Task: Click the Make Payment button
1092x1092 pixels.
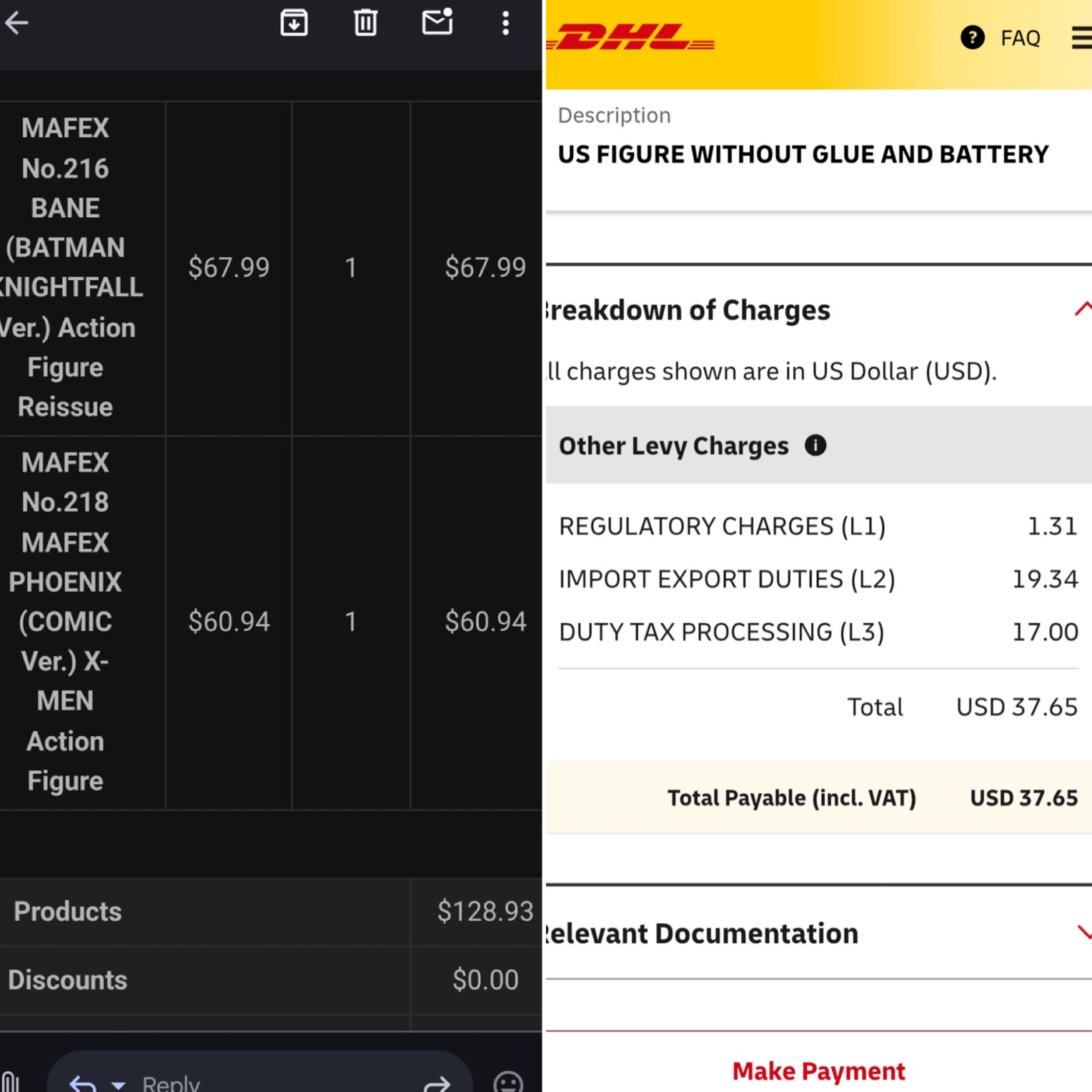Action: click(x=819, y=1071)
